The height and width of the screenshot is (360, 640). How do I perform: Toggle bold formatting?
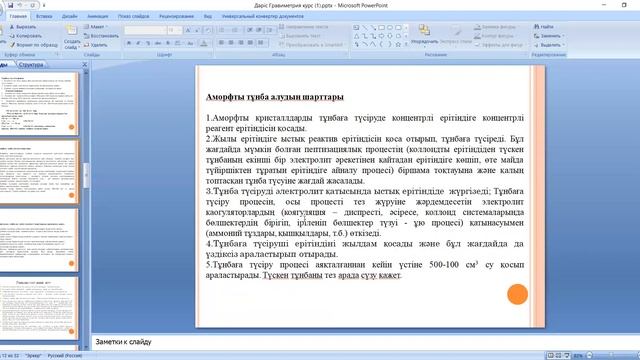click(129, 43)
